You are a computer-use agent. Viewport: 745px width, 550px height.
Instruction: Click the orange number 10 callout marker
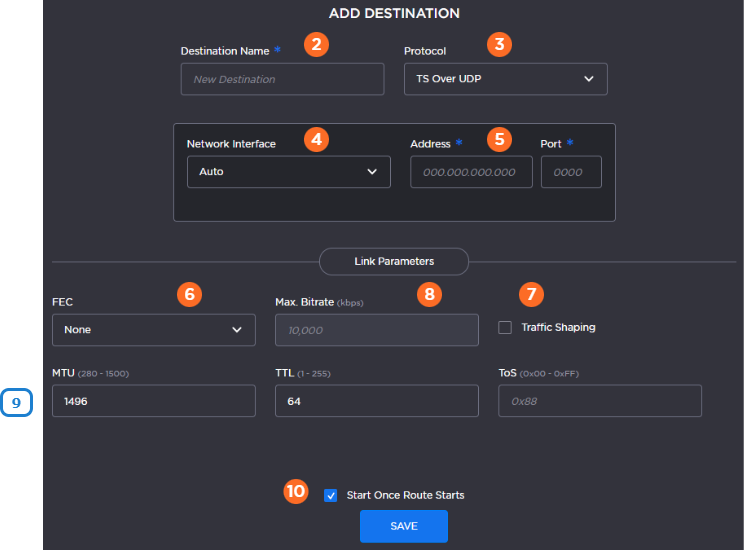click(296, 492)
